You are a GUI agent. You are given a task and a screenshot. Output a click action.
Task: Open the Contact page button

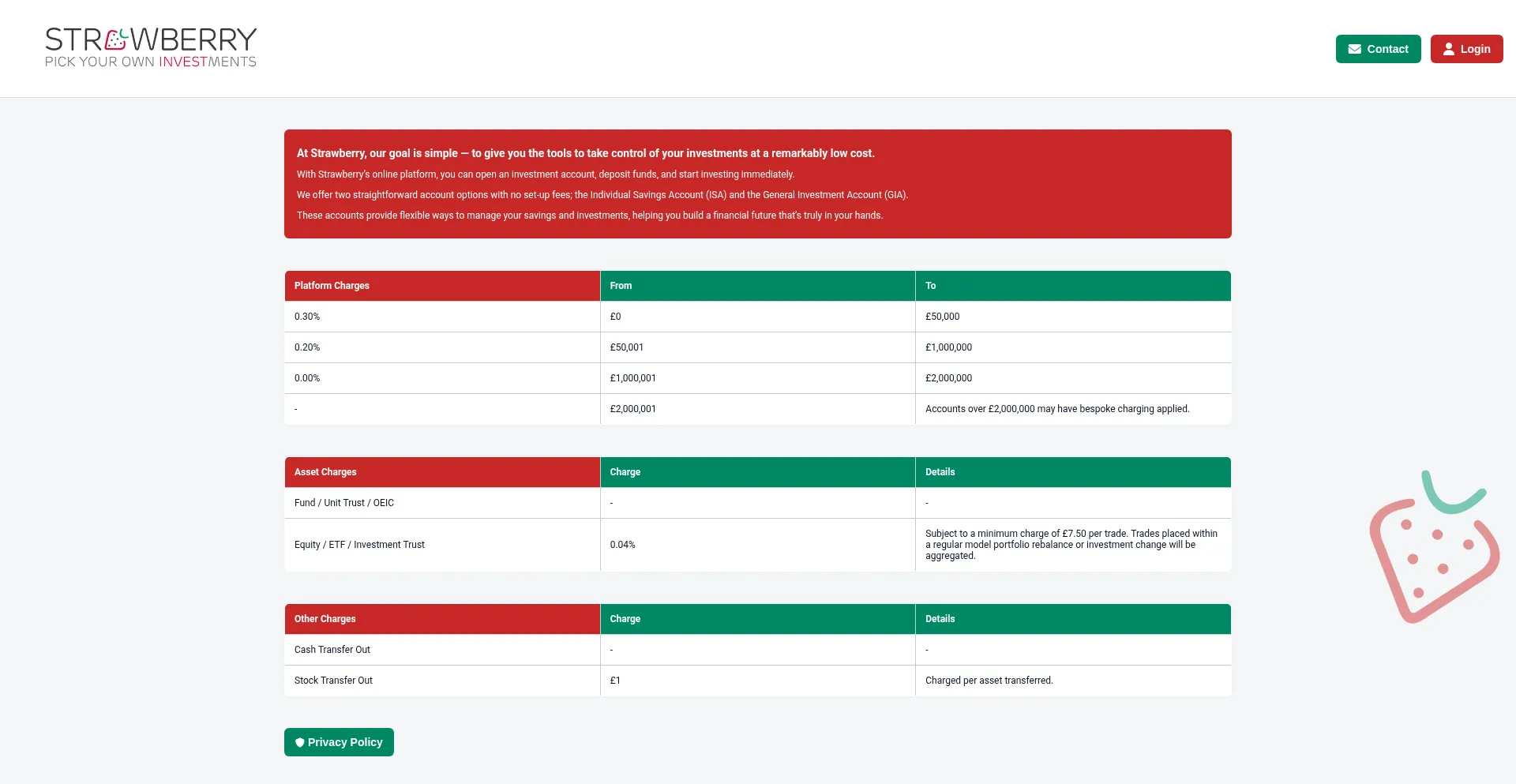click(1379, 49)
